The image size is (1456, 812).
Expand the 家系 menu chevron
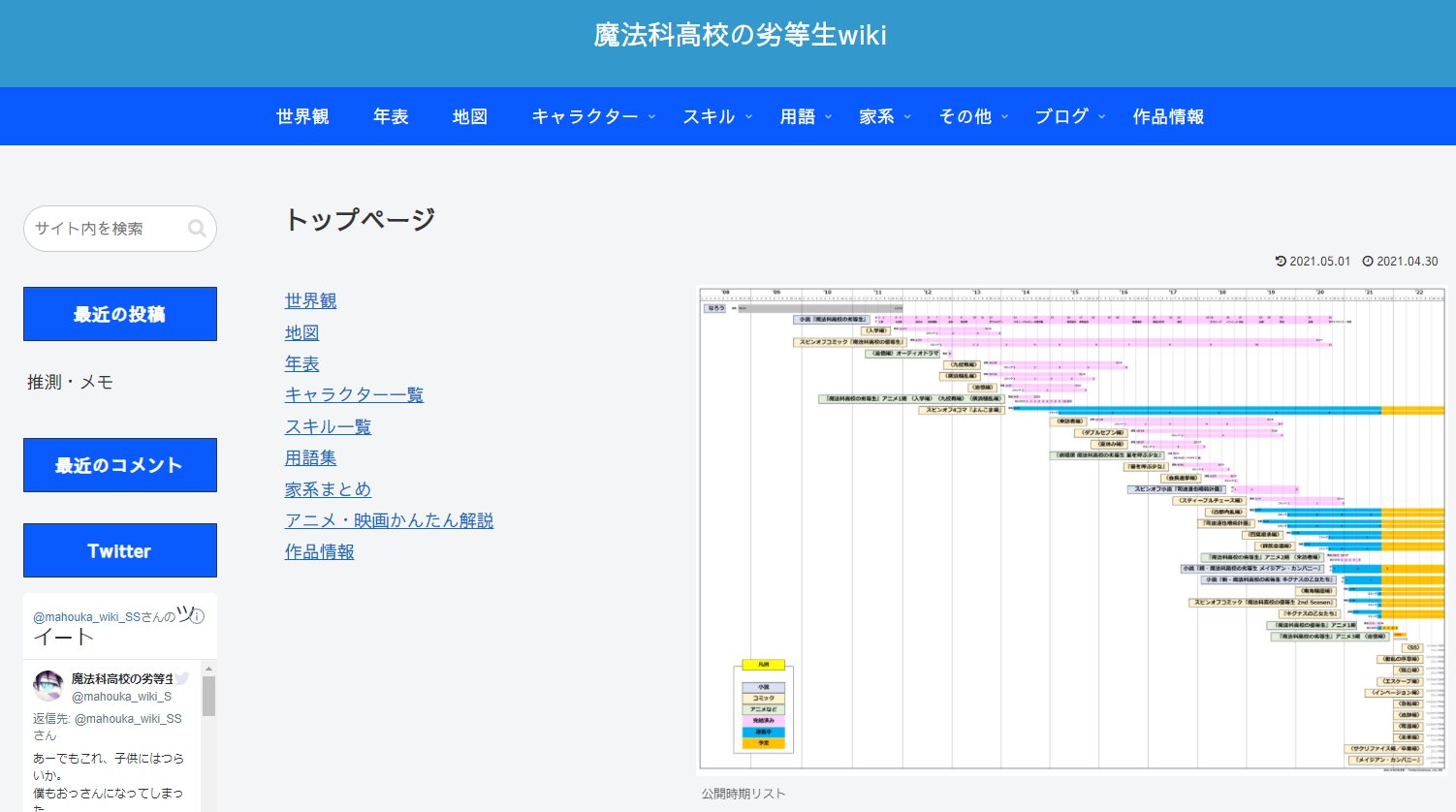click(907, 117)
